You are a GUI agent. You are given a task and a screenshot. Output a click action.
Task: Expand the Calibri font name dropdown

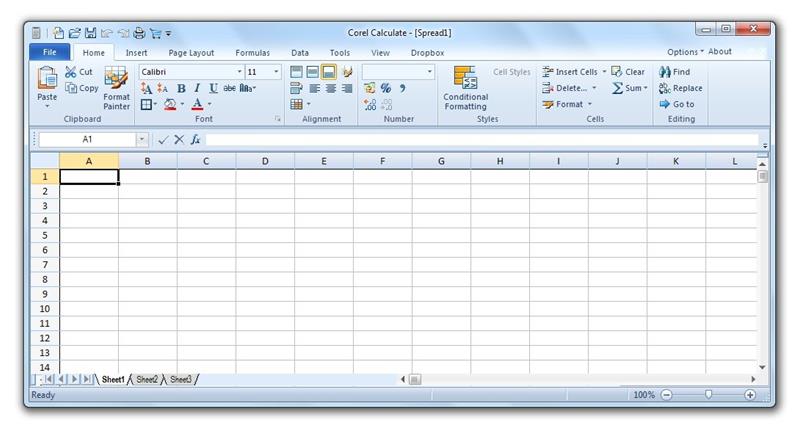pos(240,72)
